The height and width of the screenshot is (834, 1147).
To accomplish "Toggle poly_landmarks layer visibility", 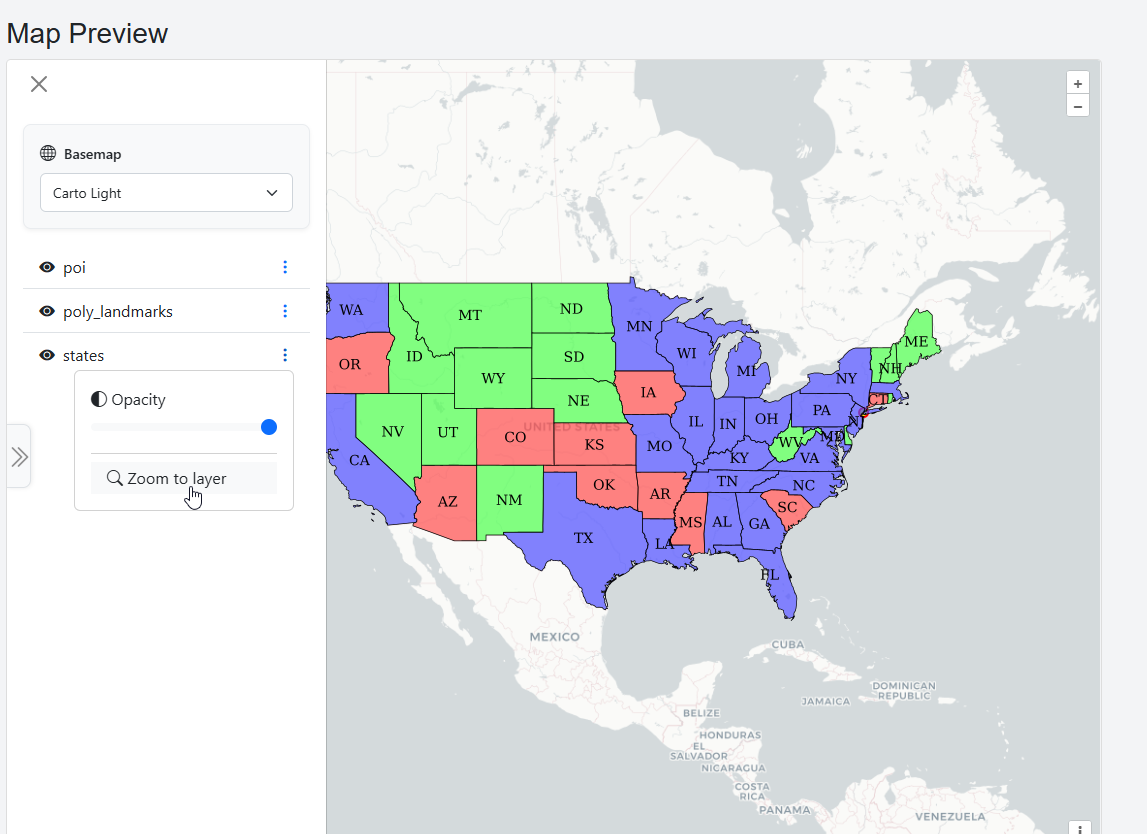I will (47, 312).
